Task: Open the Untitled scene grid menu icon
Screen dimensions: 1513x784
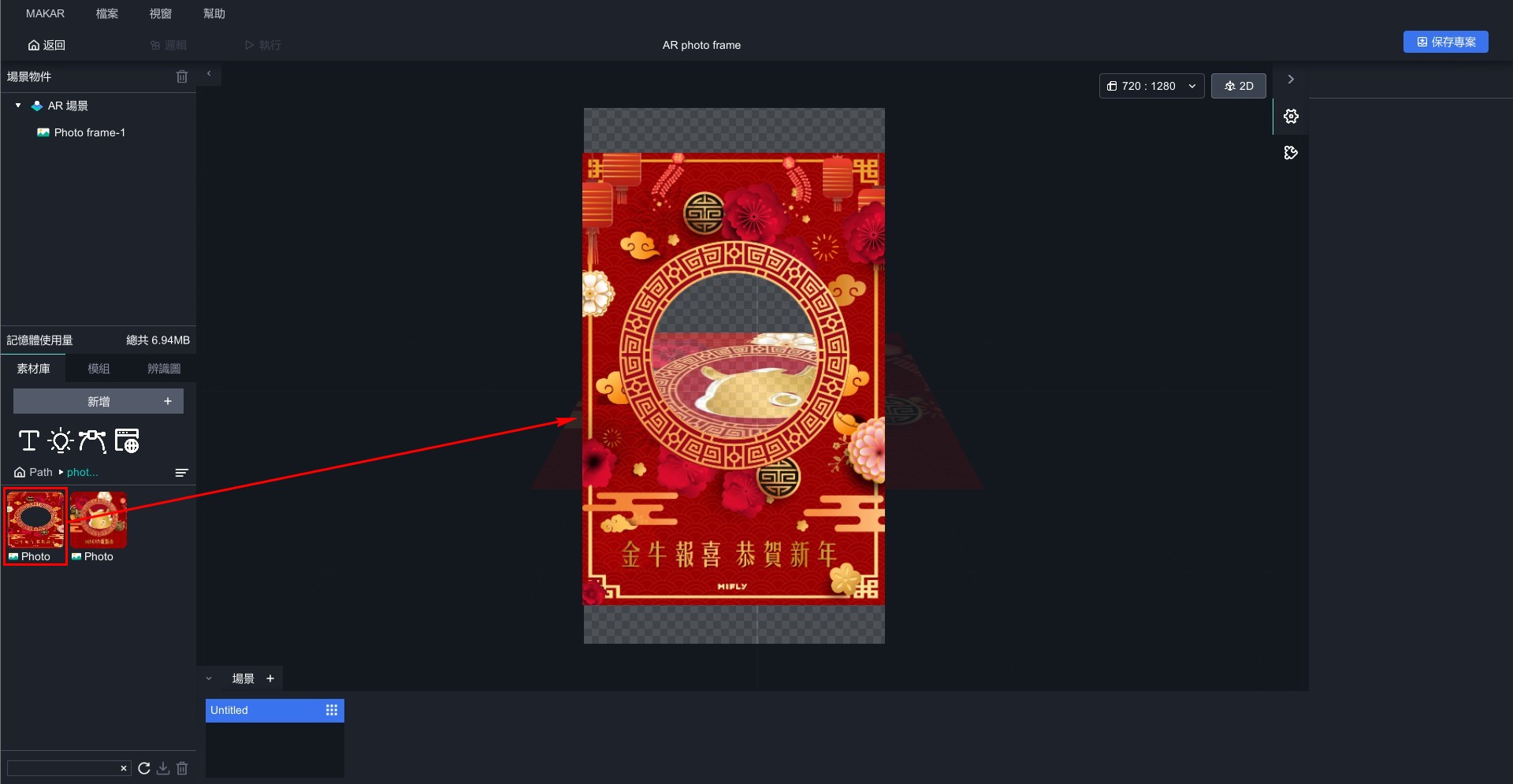Action: click(x=332, y=710)
